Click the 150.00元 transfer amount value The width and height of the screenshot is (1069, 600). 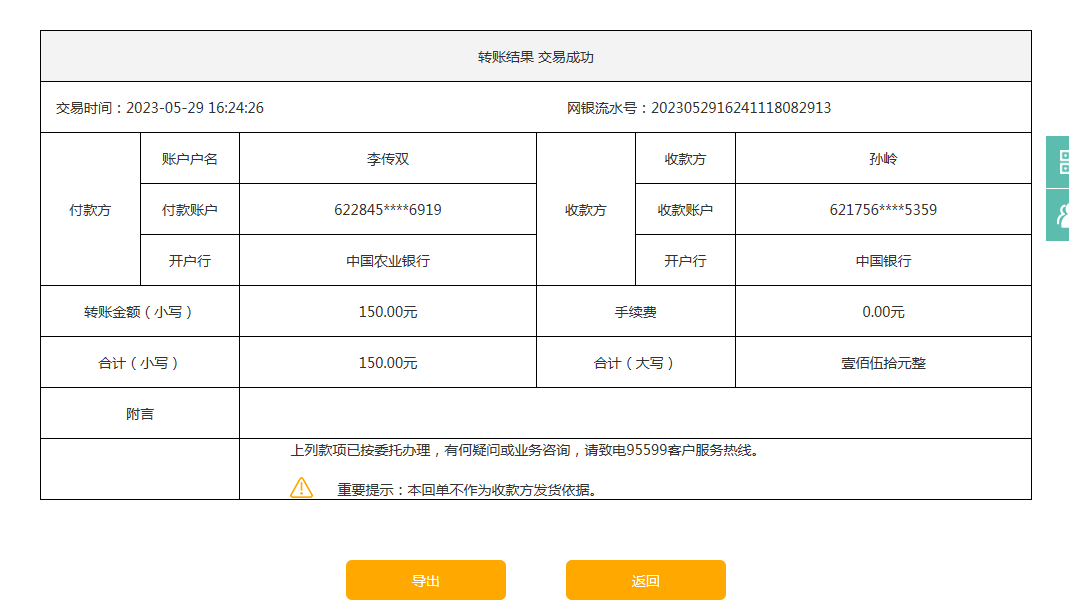coord(388,312)
